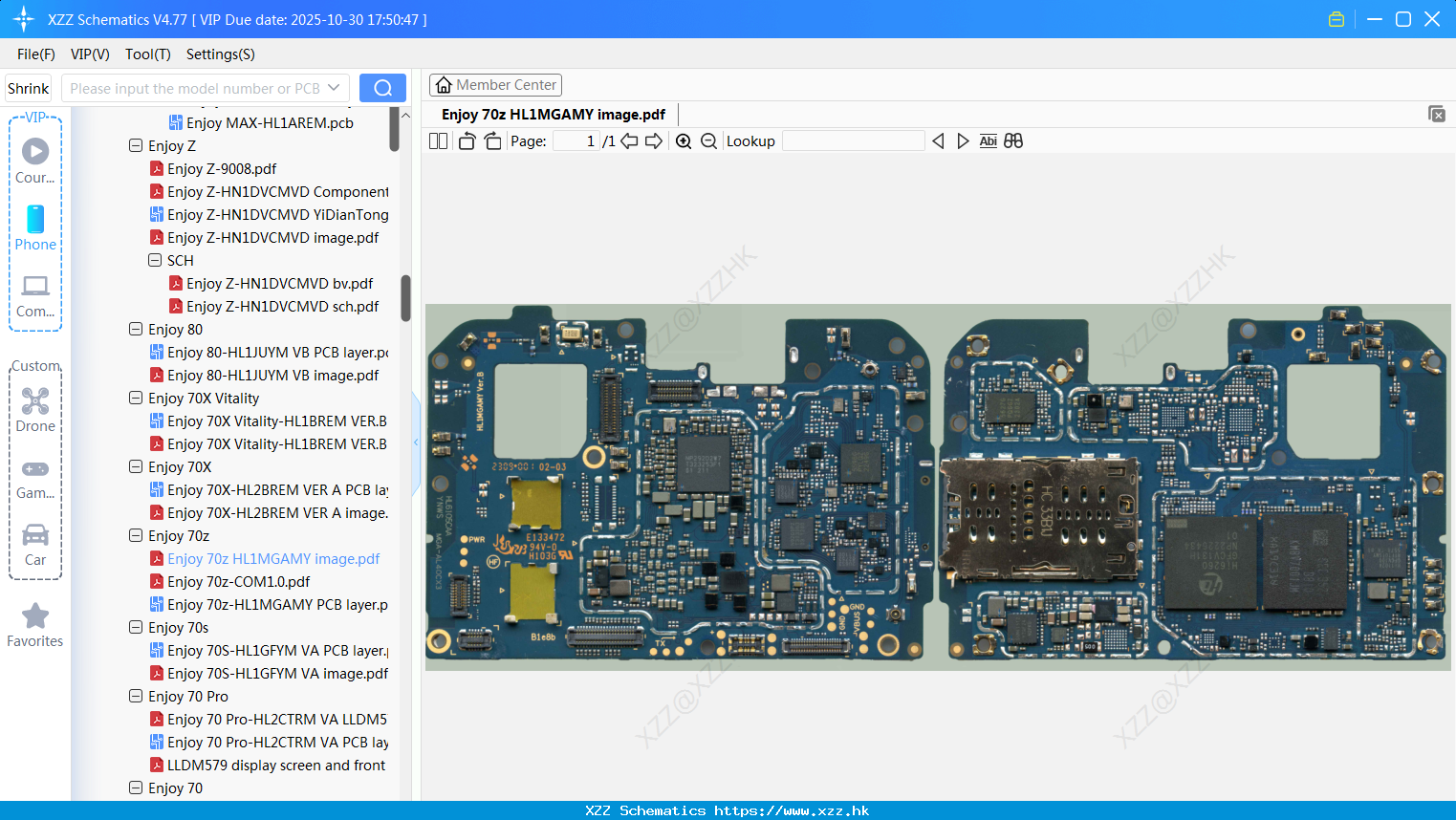Click the binoculars search icon
This screenshot has height=820, width=1456.
click(1013, 141)
